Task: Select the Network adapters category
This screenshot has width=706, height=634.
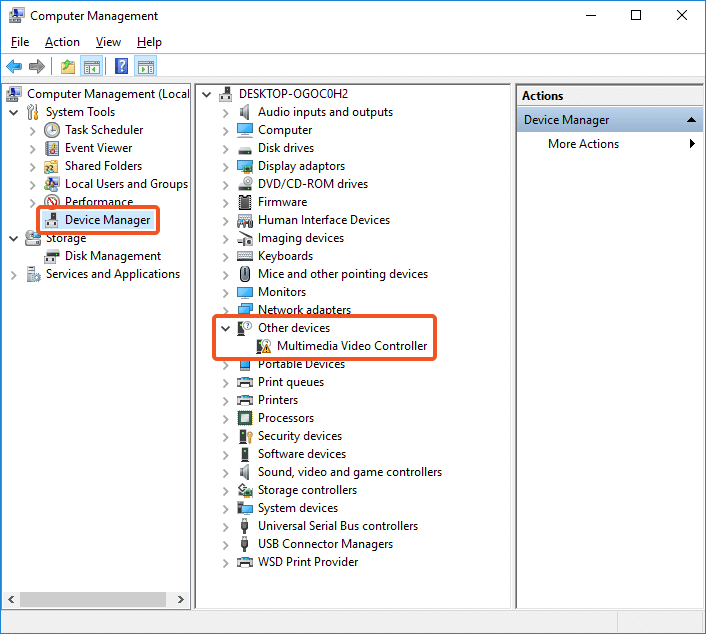Action: click(304, 310)
